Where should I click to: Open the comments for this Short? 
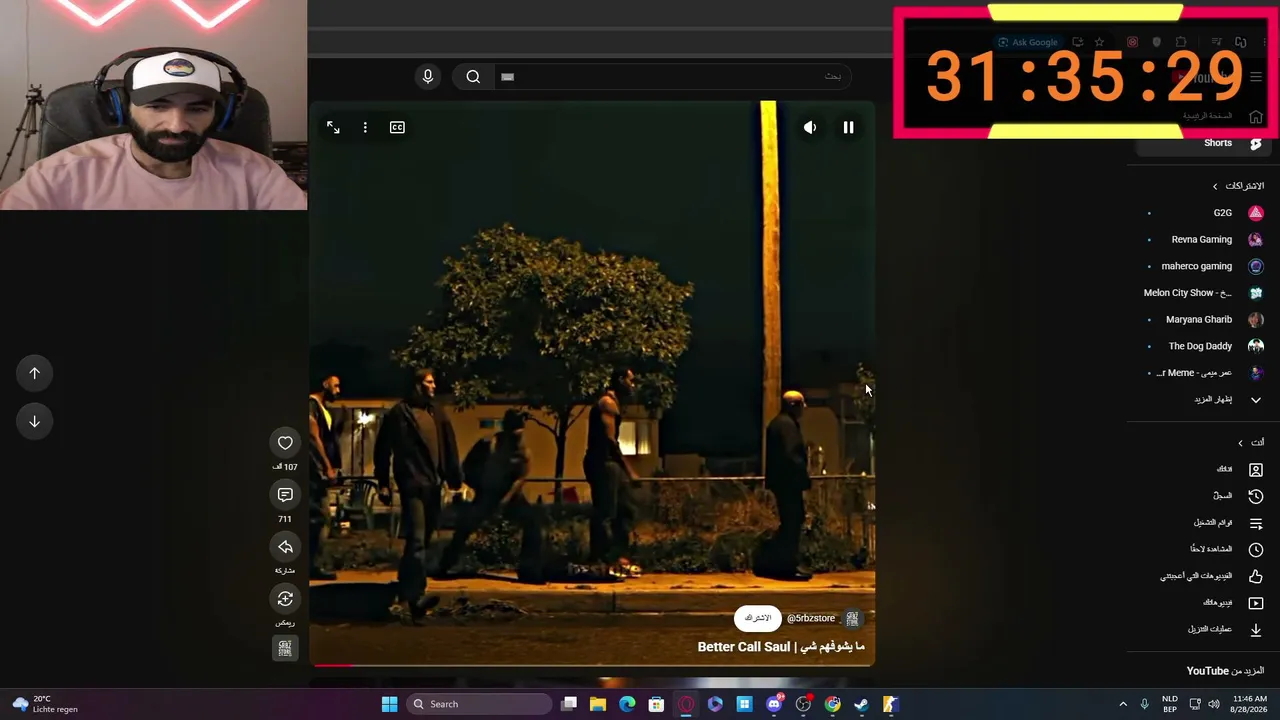tap(285, 495)
